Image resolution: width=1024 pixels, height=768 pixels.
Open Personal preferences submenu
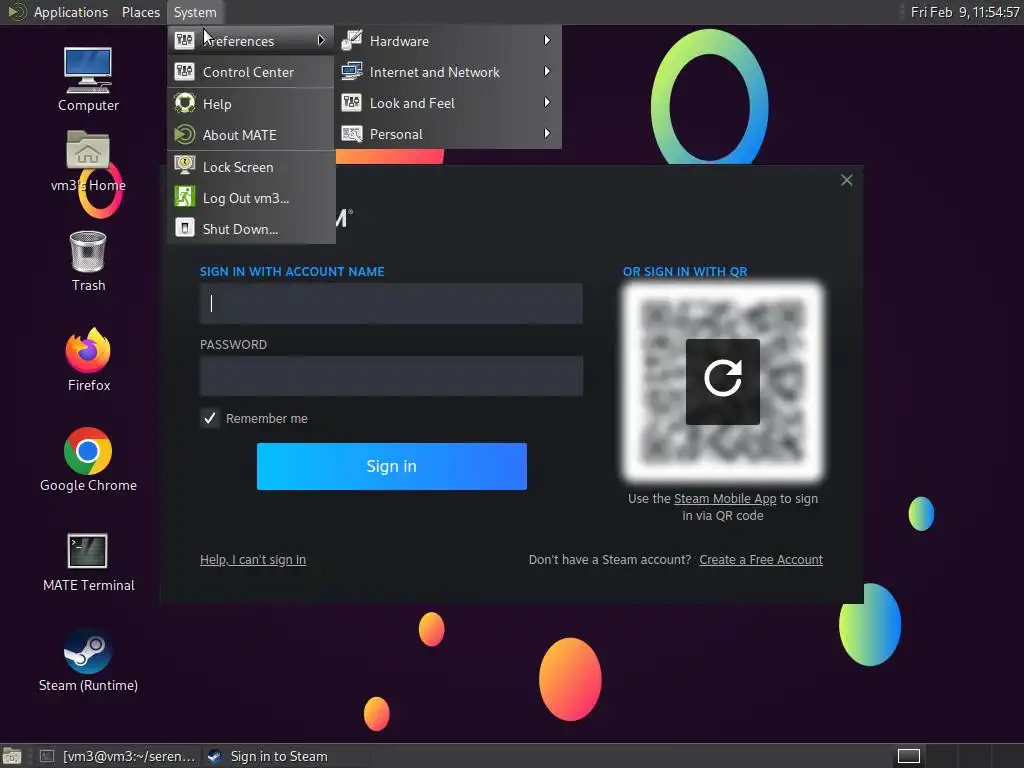(x=448, y=134)
